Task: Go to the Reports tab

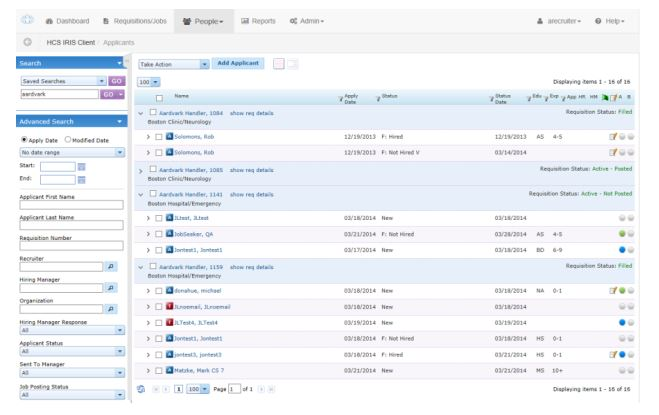Action: (x=260, y=19)
